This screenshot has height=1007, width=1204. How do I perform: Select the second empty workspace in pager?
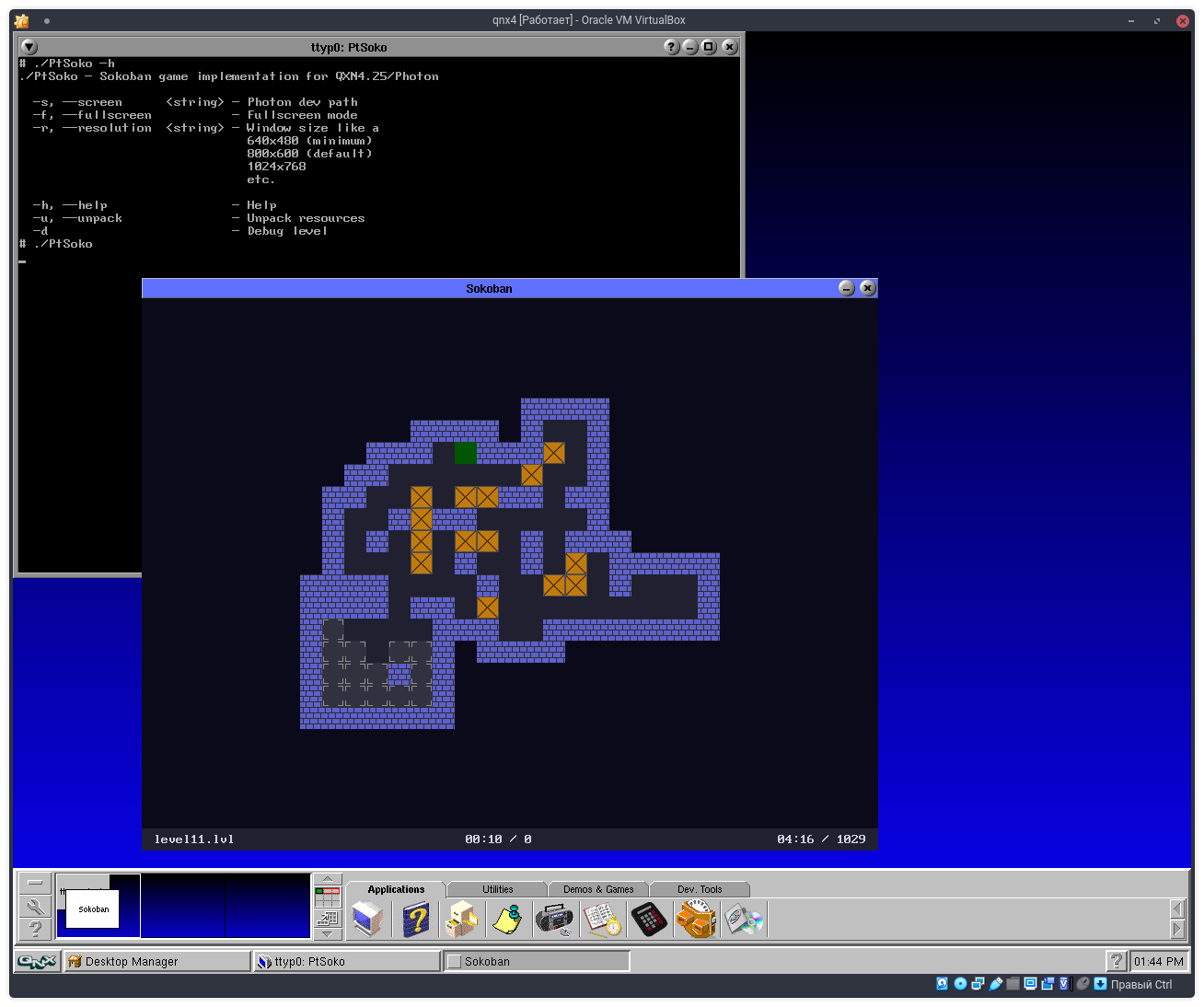[x=182, y=906]
